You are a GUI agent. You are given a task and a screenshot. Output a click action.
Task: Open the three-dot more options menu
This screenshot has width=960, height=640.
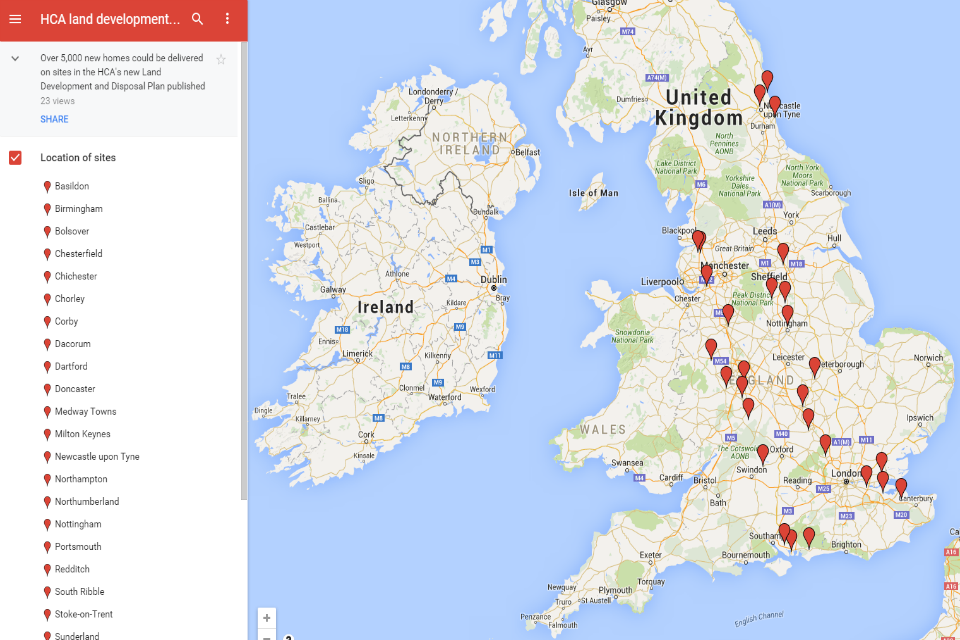coord(227,19)
